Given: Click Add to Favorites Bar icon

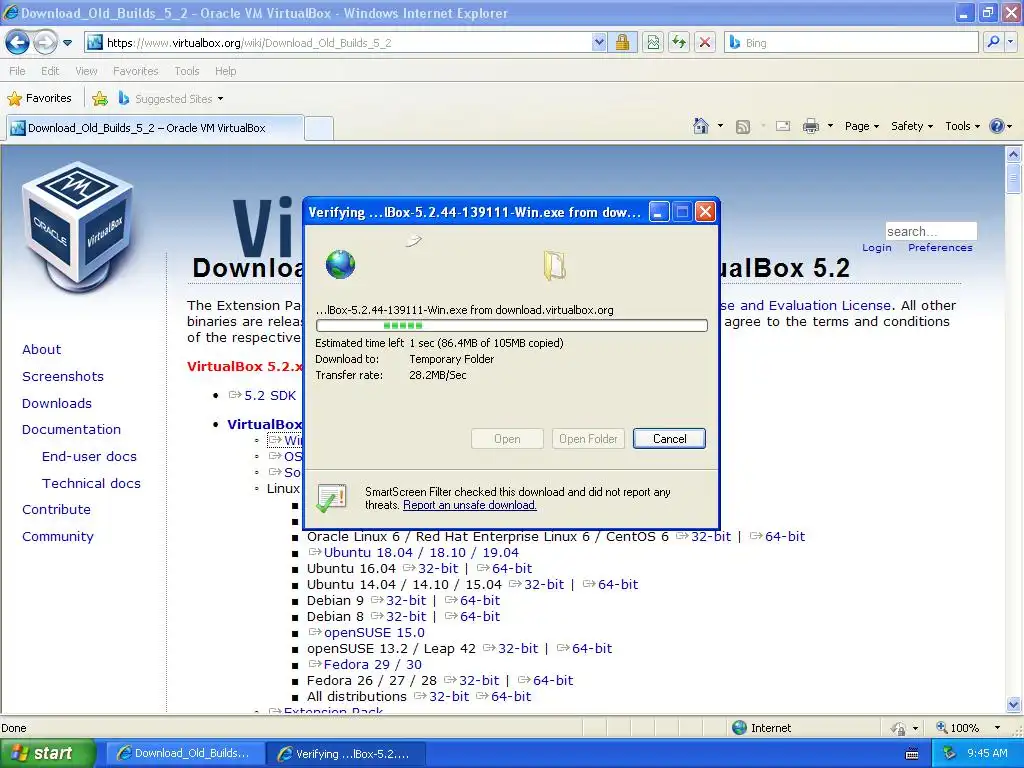Looking at the screenshot, I should click(x=100, y=99).
